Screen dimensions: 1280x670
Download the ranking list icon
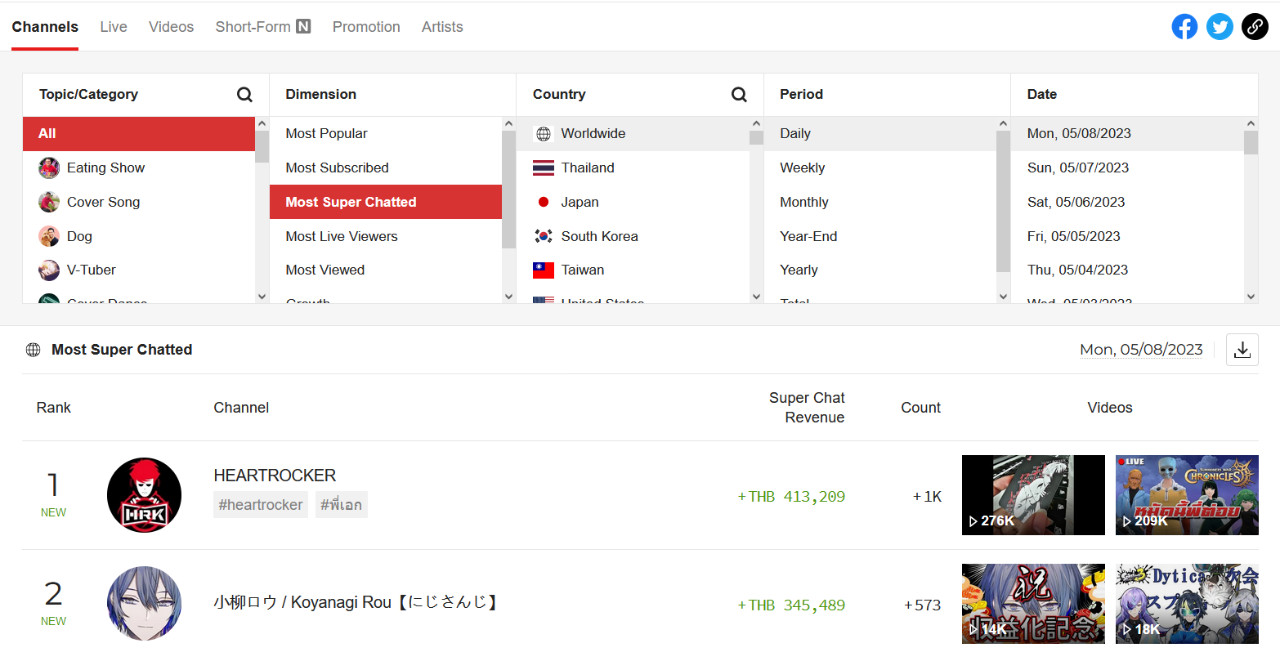(1242, 350)
